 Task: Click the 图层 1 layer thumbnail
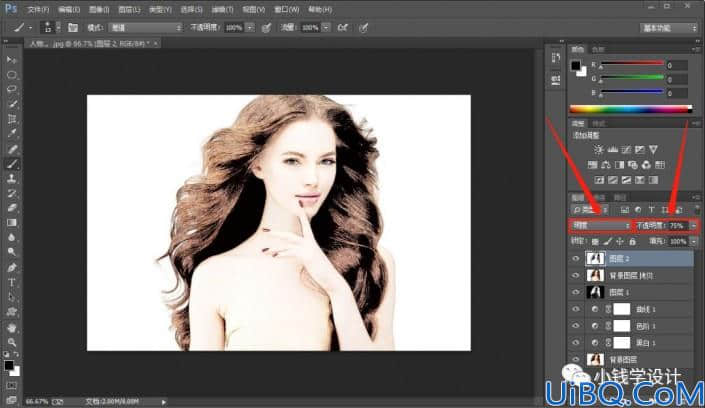pyautogui.click(x=595, y=292)
